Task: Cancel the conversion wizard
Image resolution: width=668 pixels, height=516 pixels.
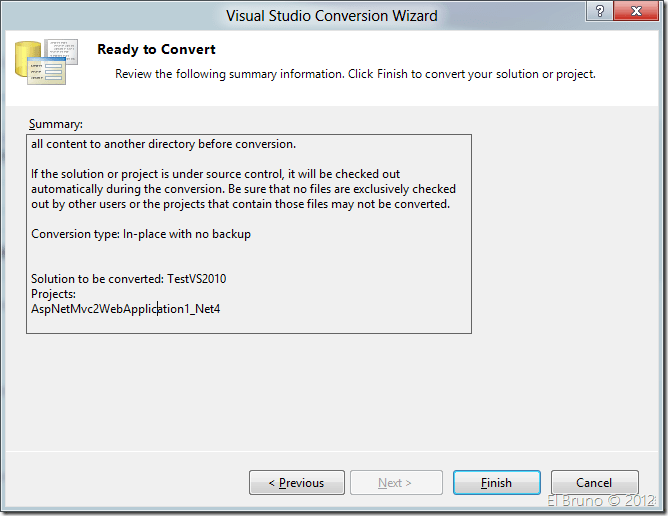Action: coord(594,483)
